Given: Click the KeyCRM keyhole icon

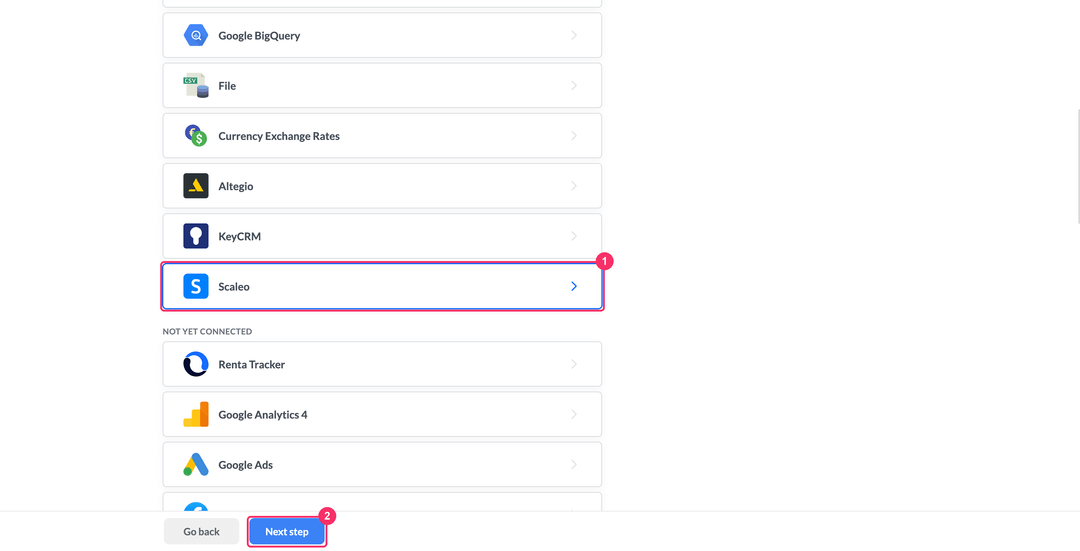Looking at the screenshot, I should 196,236.
